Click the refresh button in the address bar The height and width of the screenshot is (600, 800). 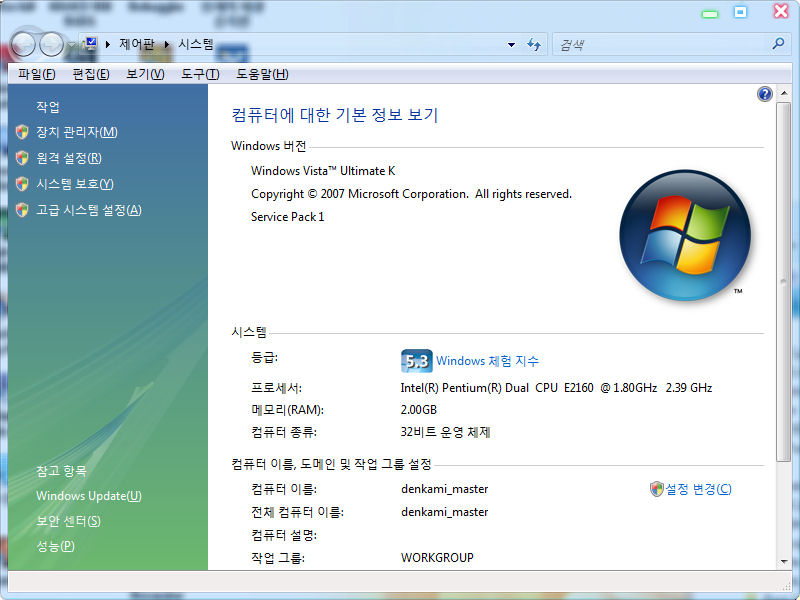coord(534,45)
